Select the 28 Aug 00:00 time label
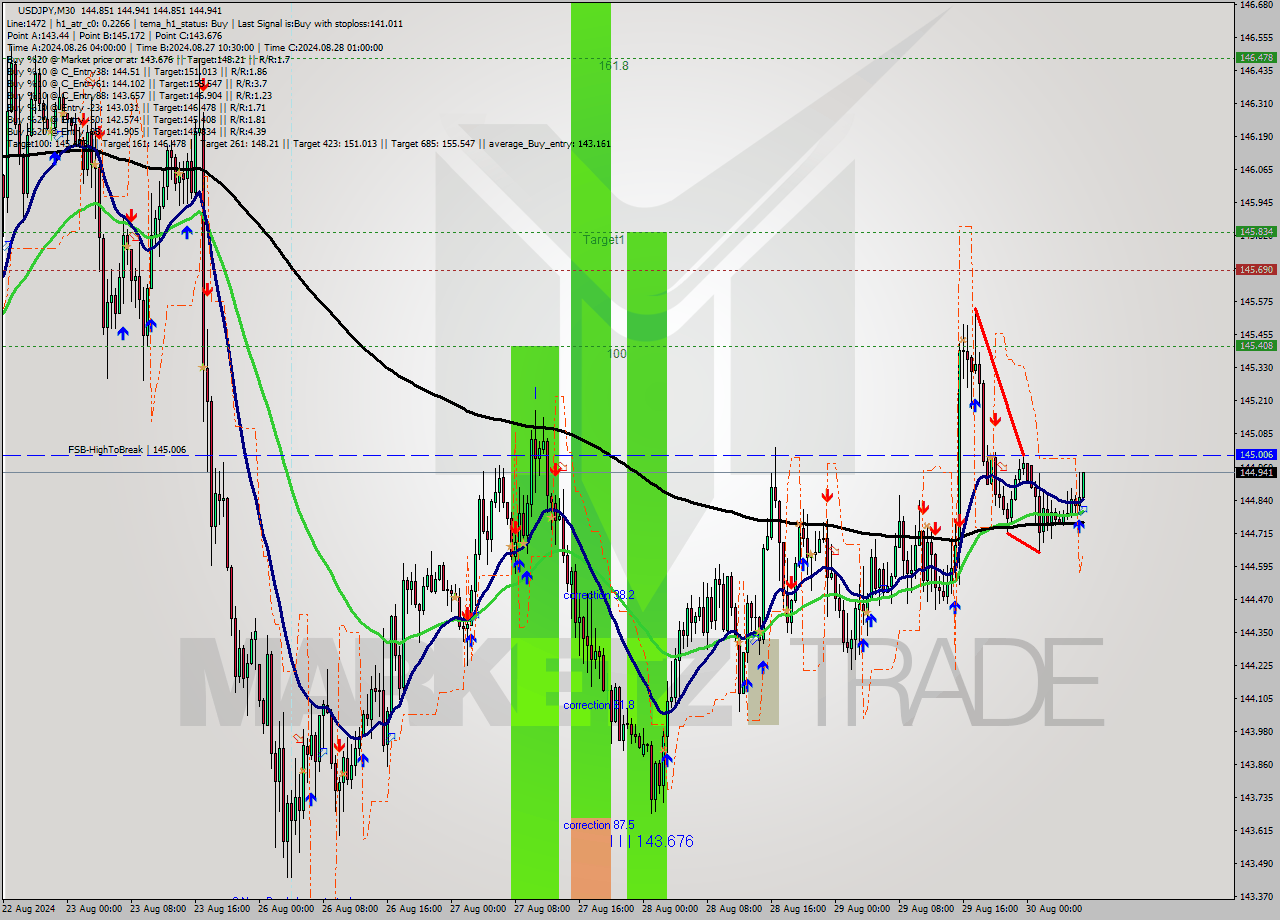 [670, 909]
